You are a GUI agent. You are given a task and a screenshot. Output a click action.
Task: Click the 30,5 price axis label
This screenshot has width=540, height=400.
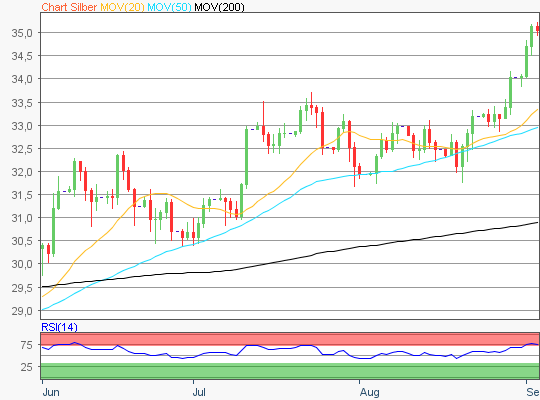(22, 241)
